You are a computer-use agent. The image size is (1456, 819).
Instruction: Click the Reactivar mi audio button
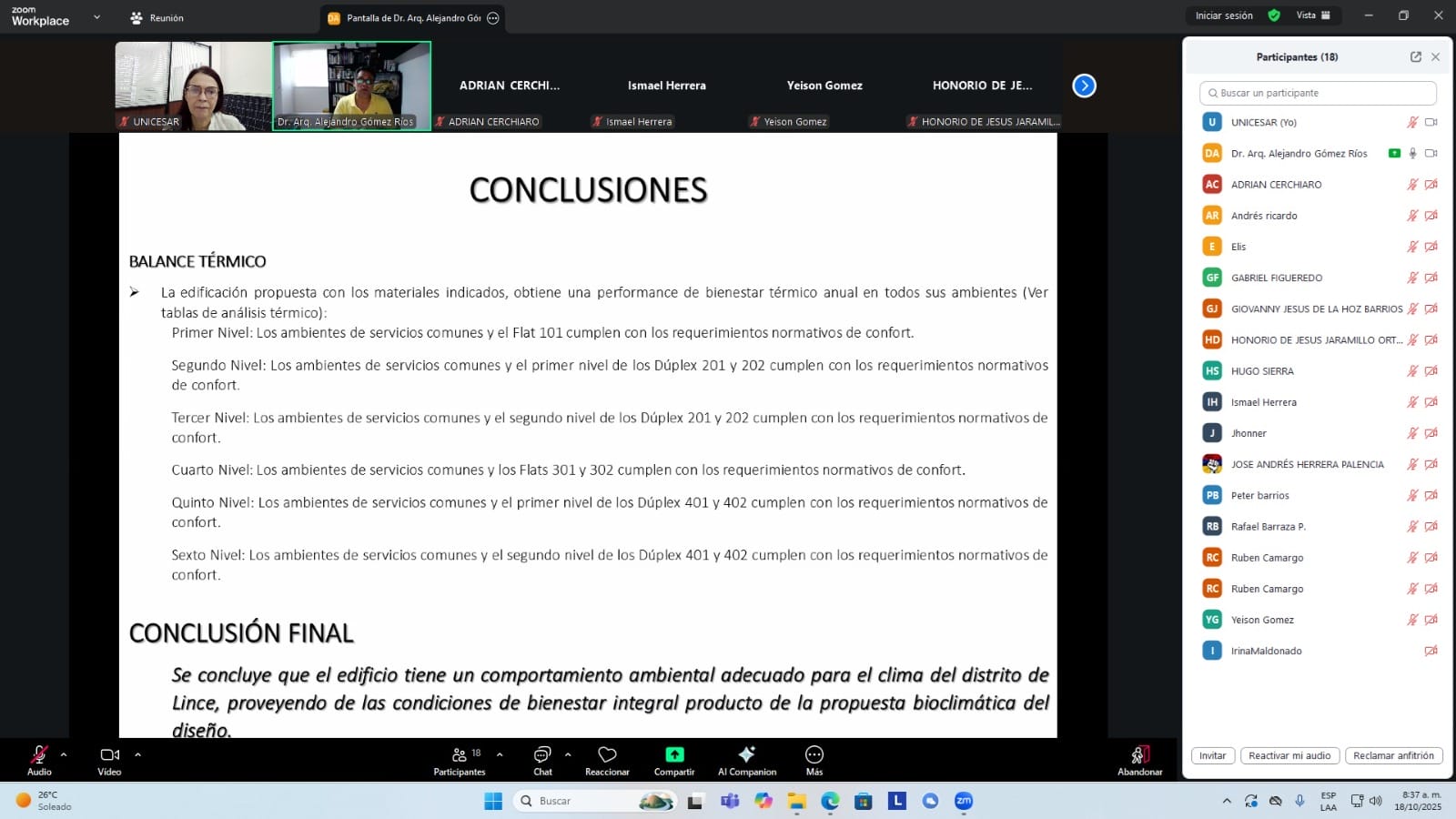tap(1289, 755)
